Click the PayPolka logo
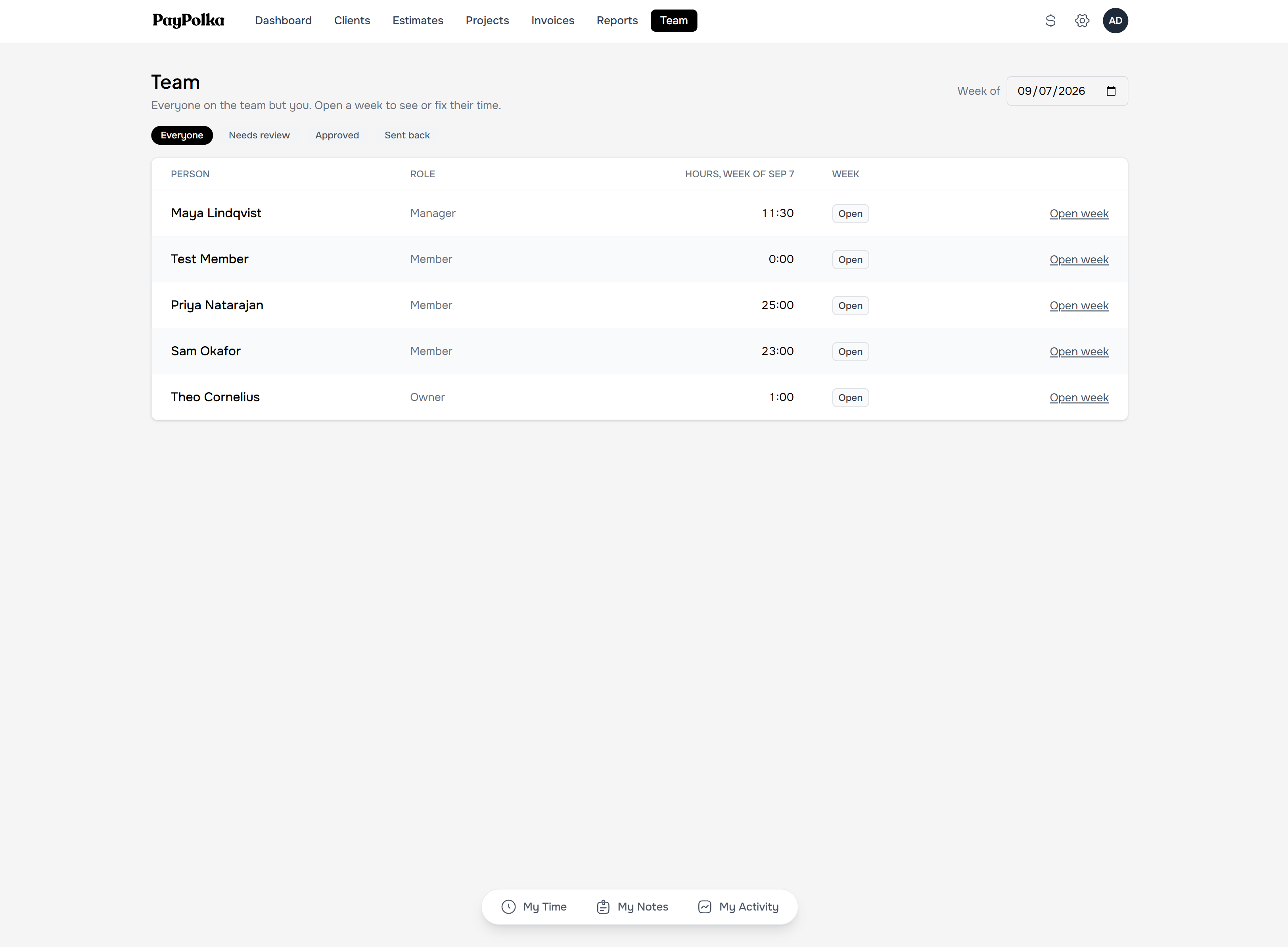 point(188,21)
